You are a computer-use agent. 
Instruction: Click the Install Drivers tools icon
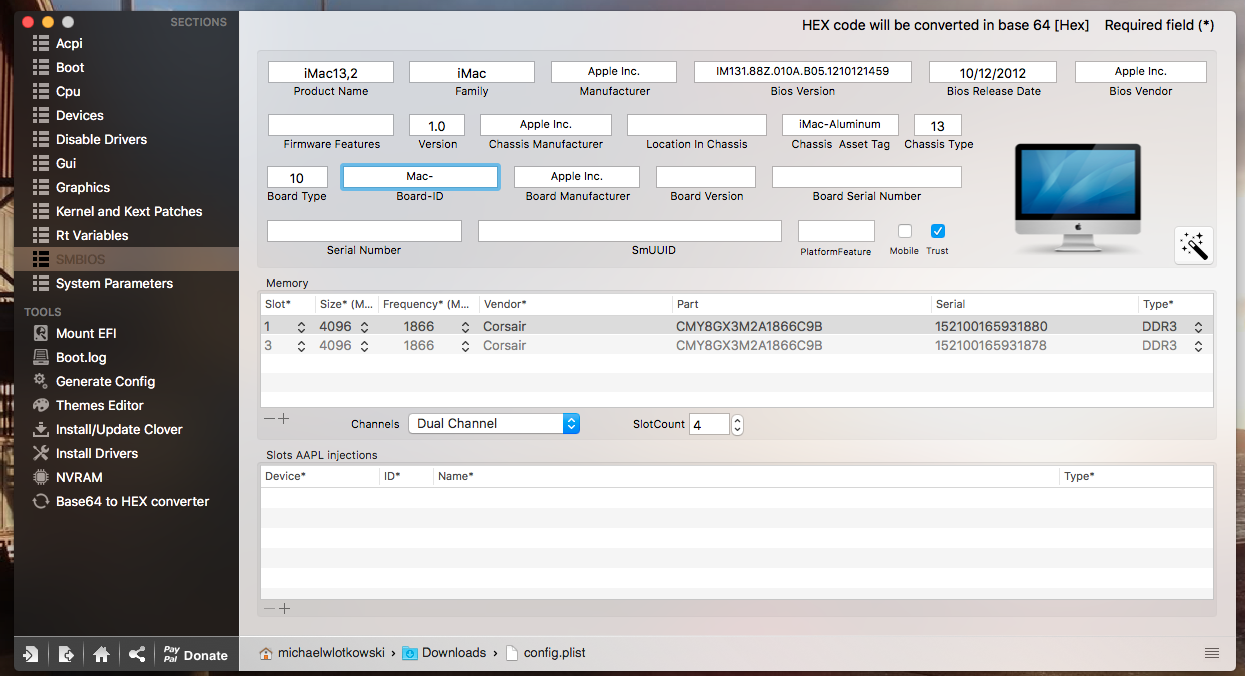41,453
